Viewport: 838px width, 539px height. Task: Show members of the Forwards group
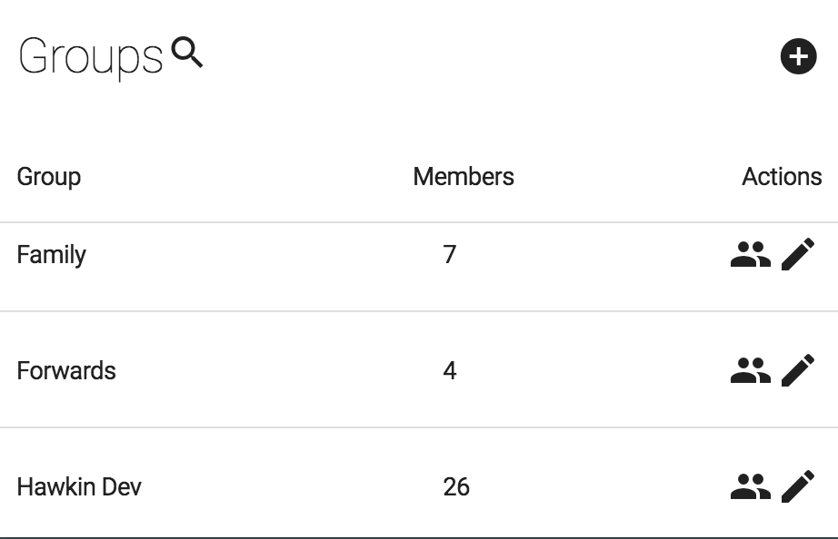pyautogui.click(x=750, y=372)
